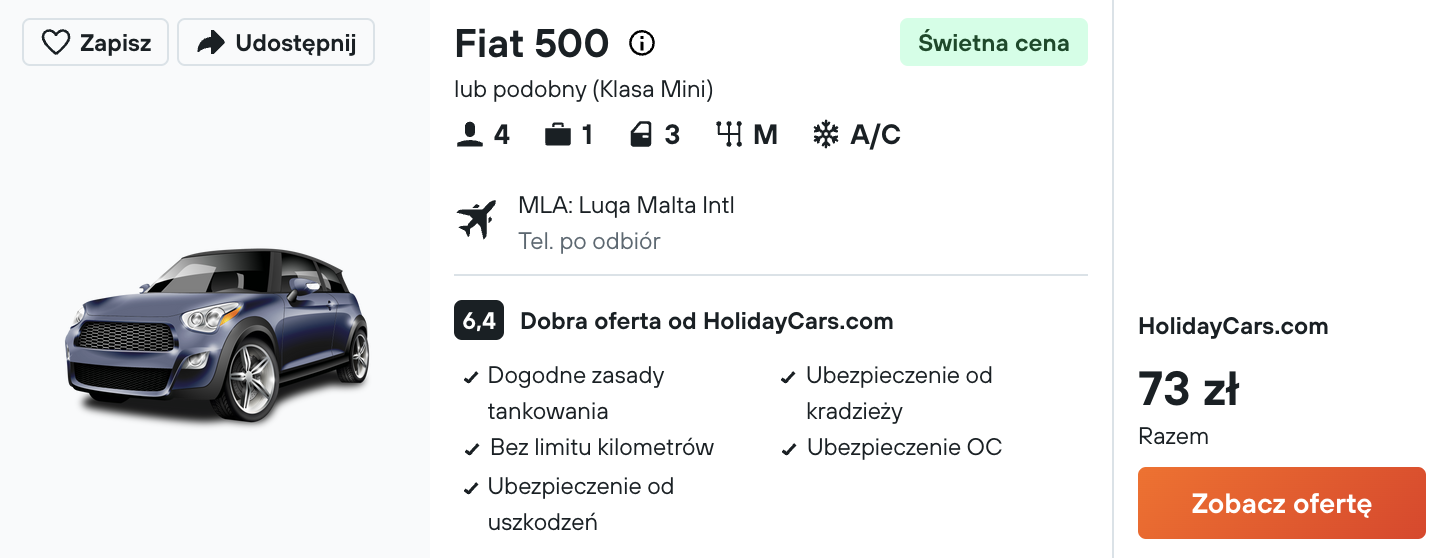Viewport: 1440px width, 558px height.
Task: Save offer with Zapisz button
Action: [95, 43]
